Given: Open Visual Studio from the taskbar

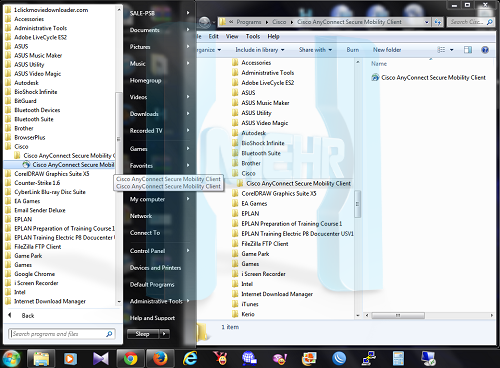Looking at the screenshot, I should pos(100,359).
